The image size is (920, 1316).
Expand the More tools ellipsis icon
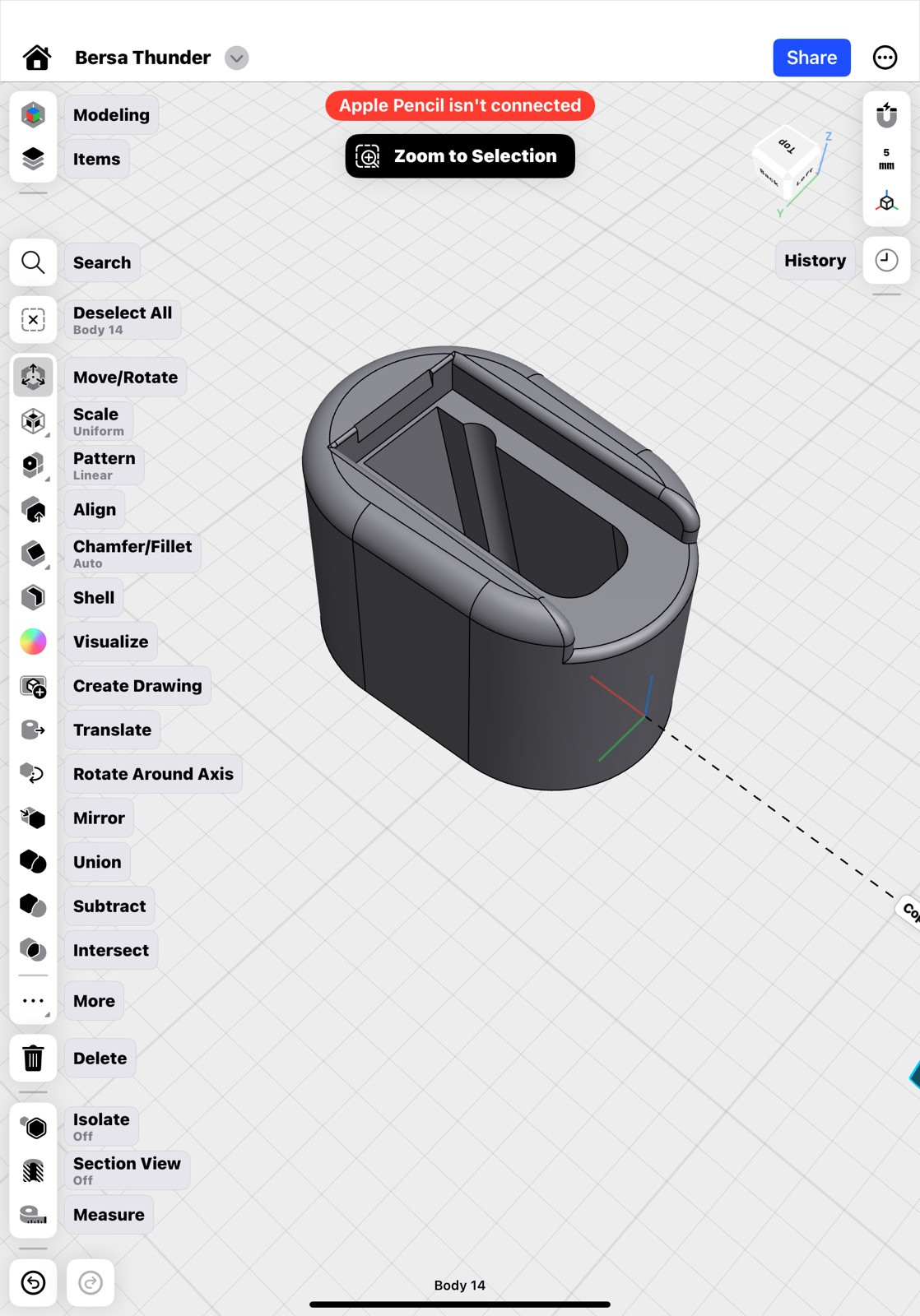tap(33, 1001)
